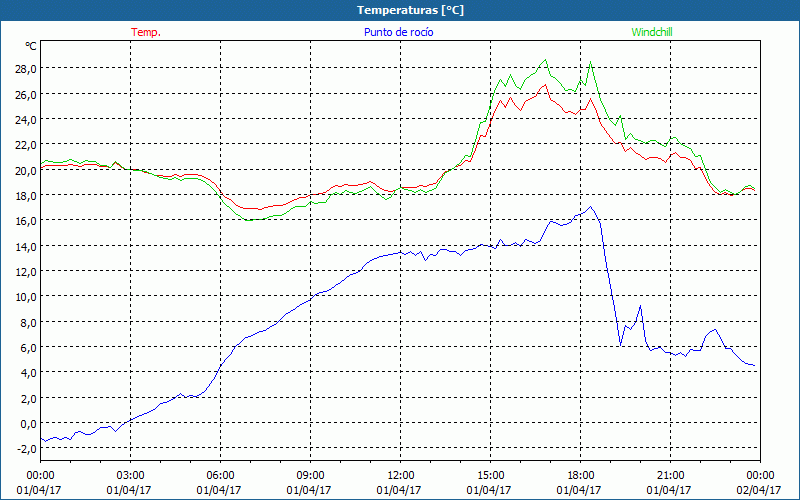Click the 21:00 time axis label
800x500 pixels.
(x=670, y=476)
